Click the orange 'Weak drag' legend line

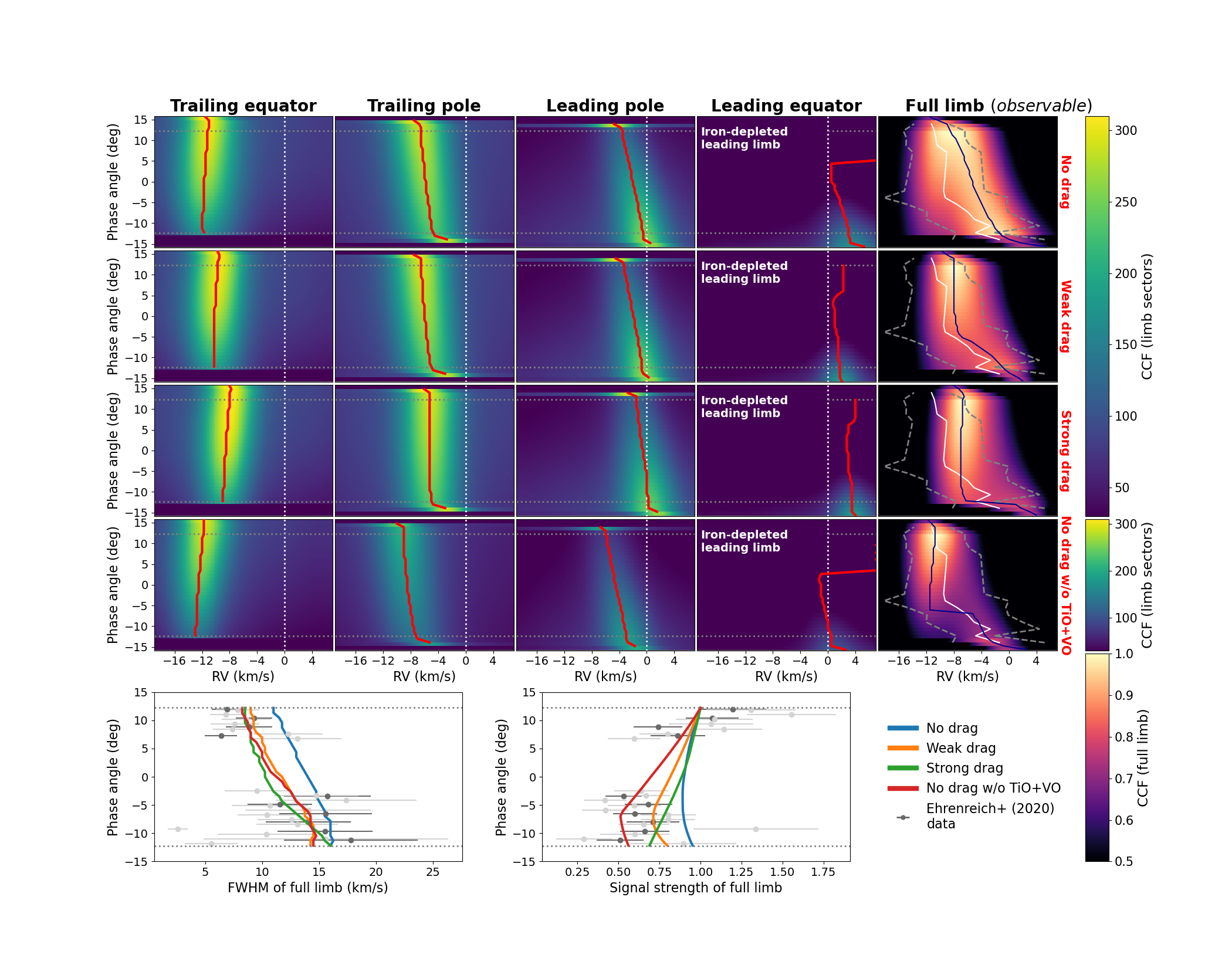[903, 748]
